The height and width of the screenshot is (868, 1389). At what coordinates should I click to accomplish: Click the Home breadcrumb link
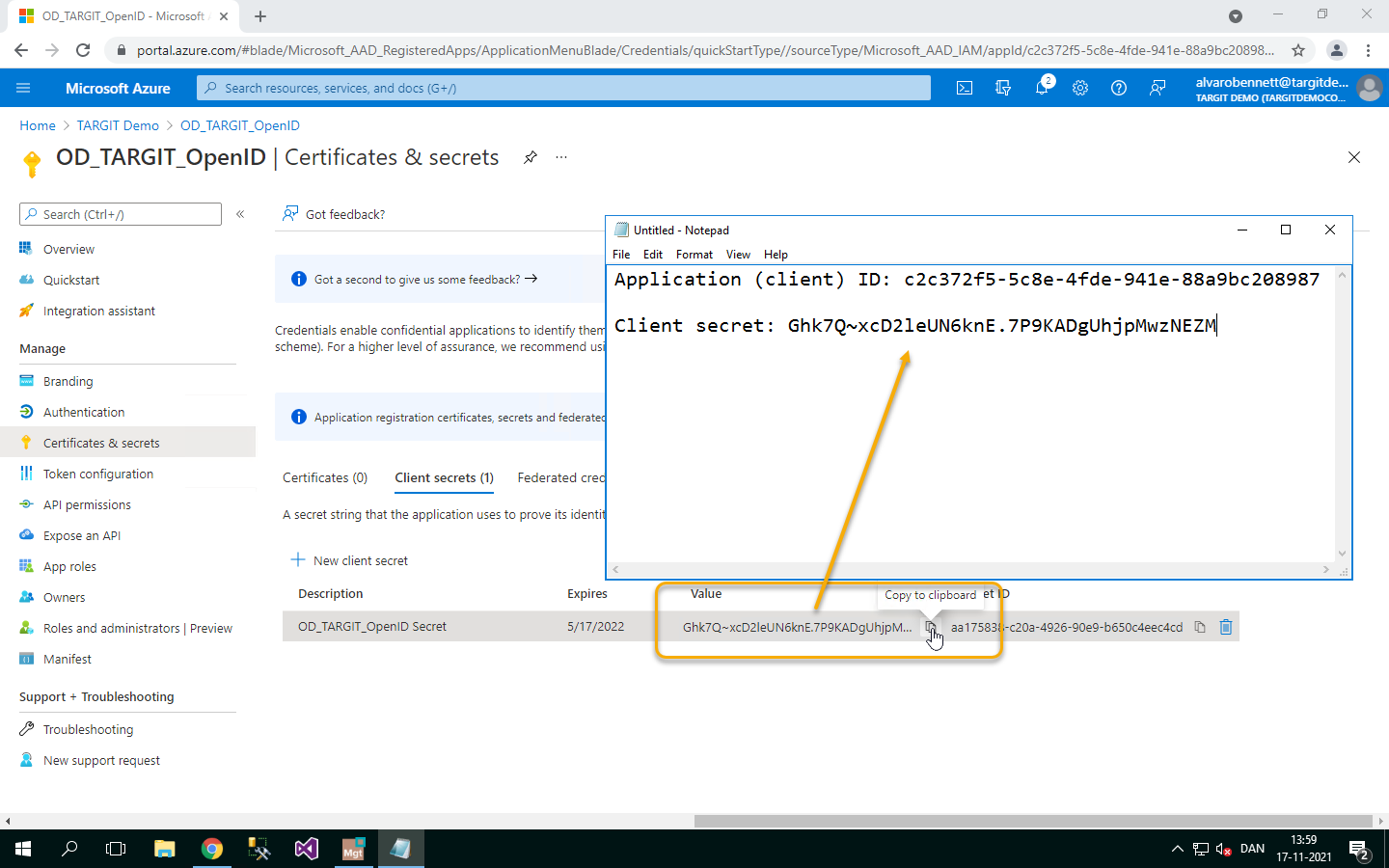click(x=38, y=125)
